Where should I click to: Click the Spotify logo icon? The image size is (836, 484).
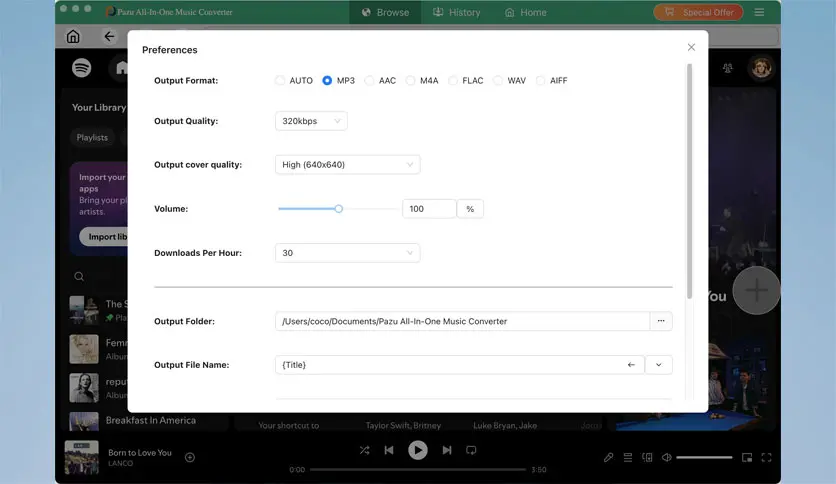click(82, 68)
